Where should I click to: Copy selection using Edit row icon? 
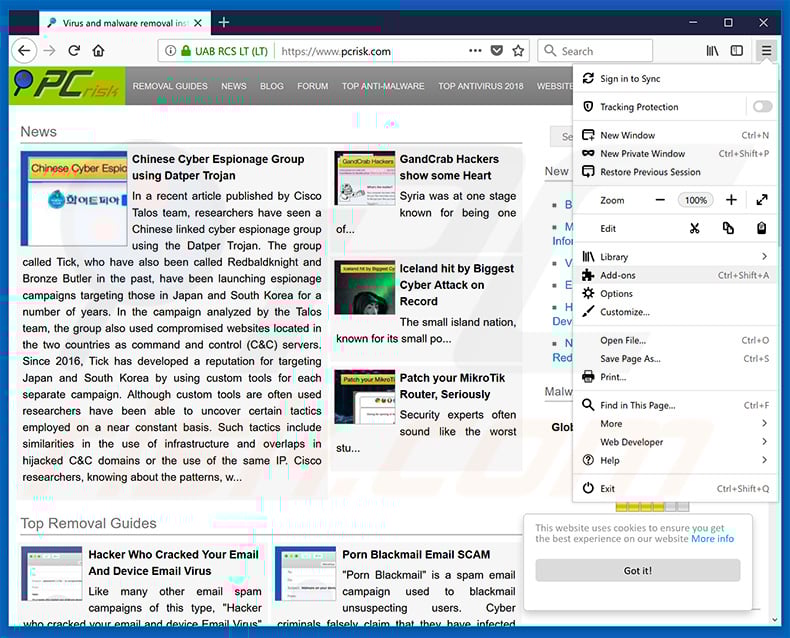pyautogui.click(x=728, y=228)
